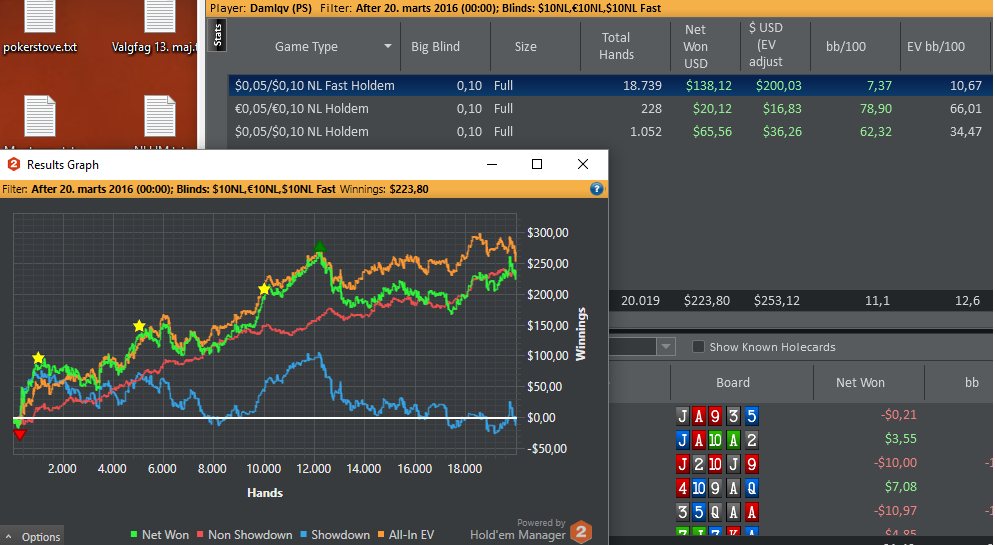The width and height of the screenshot is (995, 545).
Task: Click the red triangle low marker on graph
Action: (20, 434)
